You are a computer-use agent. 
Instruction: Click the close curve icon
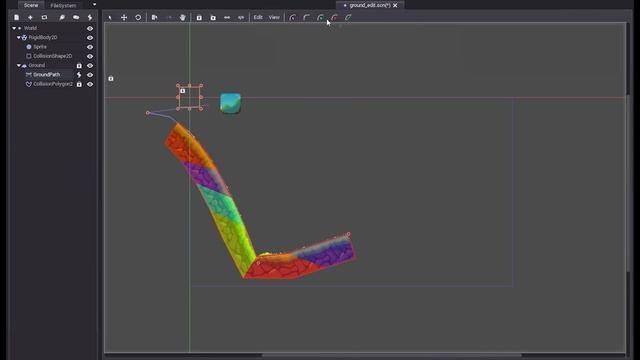pos(348,18)
